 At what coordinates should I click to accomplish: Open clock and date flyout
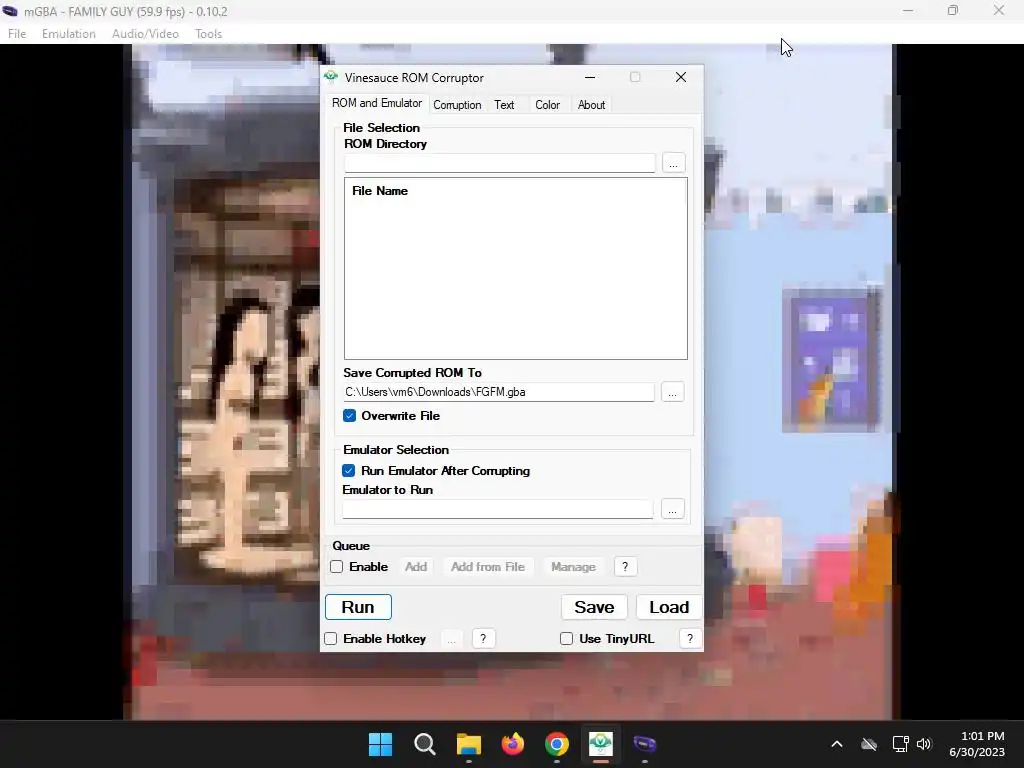click(x=977, y=744)
